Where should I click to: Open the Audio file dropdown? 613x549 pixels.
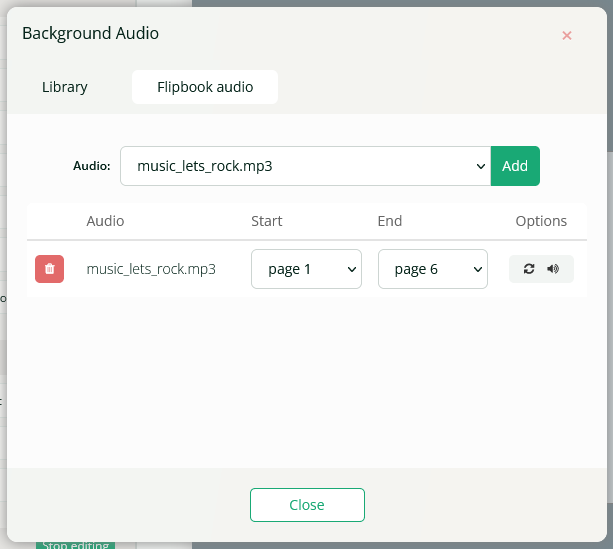pyautogui.click(x=305, y=166)
